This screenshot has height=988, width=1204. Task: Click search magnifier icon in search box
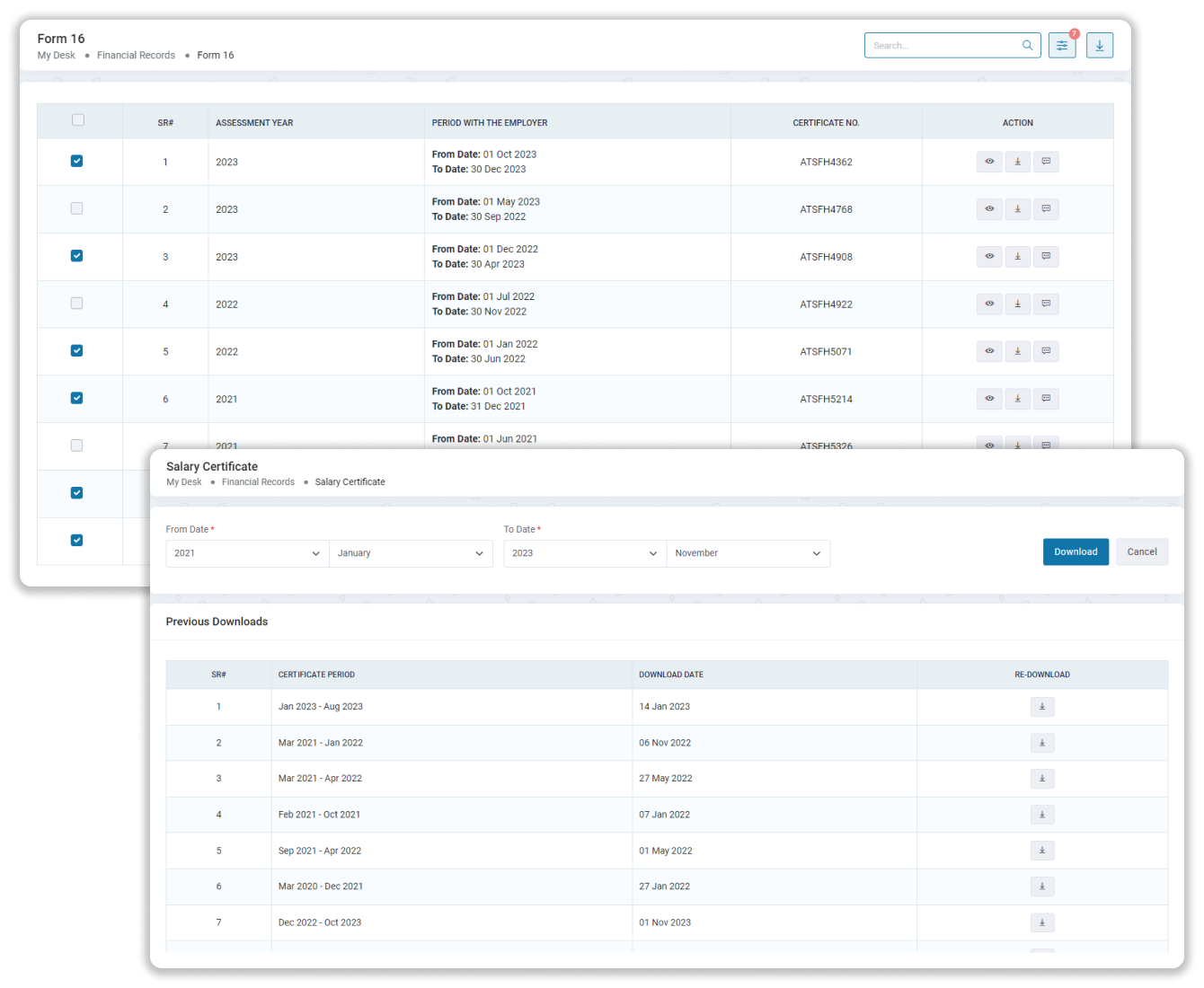1027,46
